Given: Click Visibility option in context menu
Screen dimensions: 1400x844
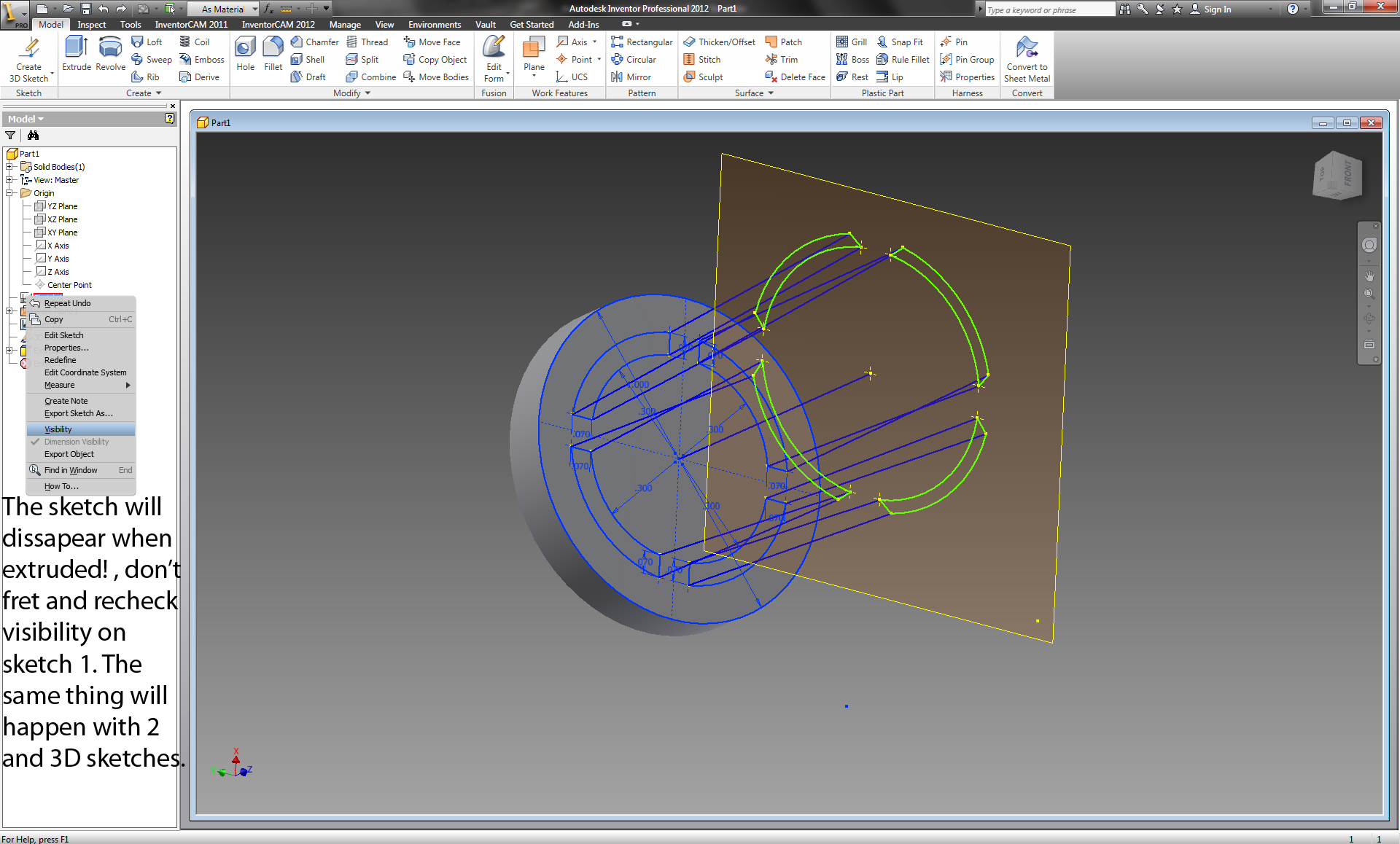Looking at the screenshot, I should click(58, 429).
